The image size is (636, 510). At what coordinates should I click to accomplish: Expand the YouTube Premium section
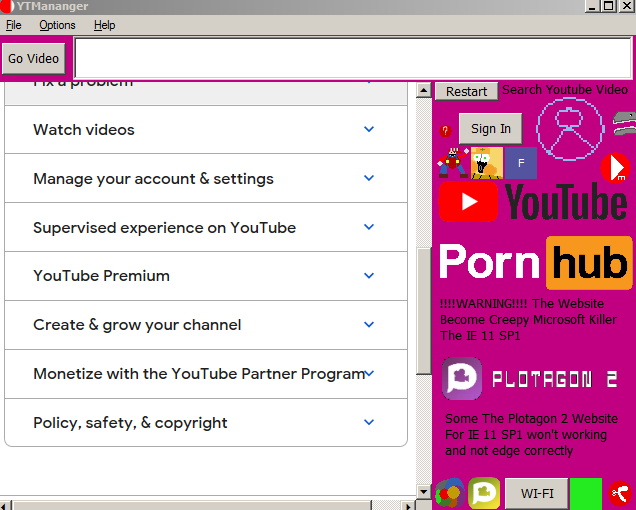click(206, 276)
